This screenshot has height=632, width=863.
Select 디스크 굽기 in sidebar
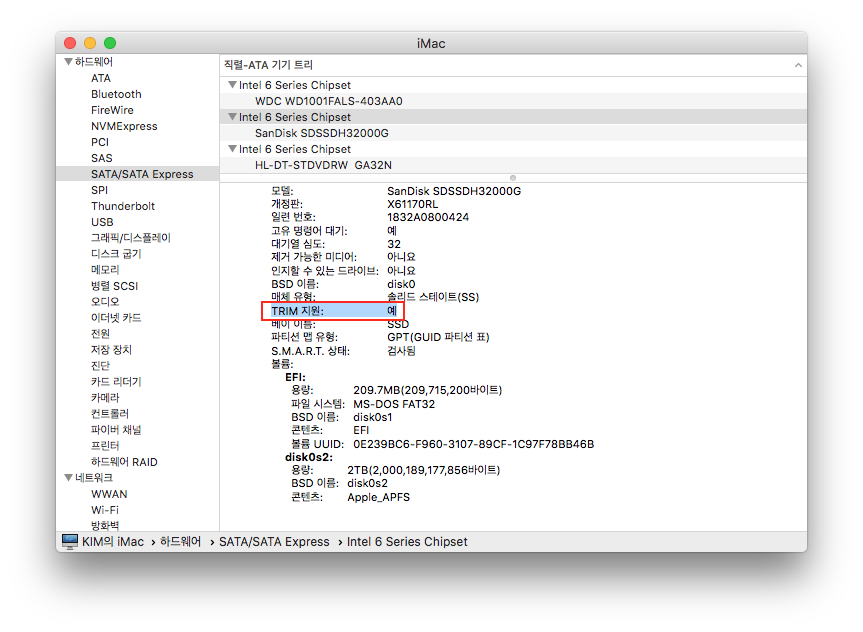[116, 254]
